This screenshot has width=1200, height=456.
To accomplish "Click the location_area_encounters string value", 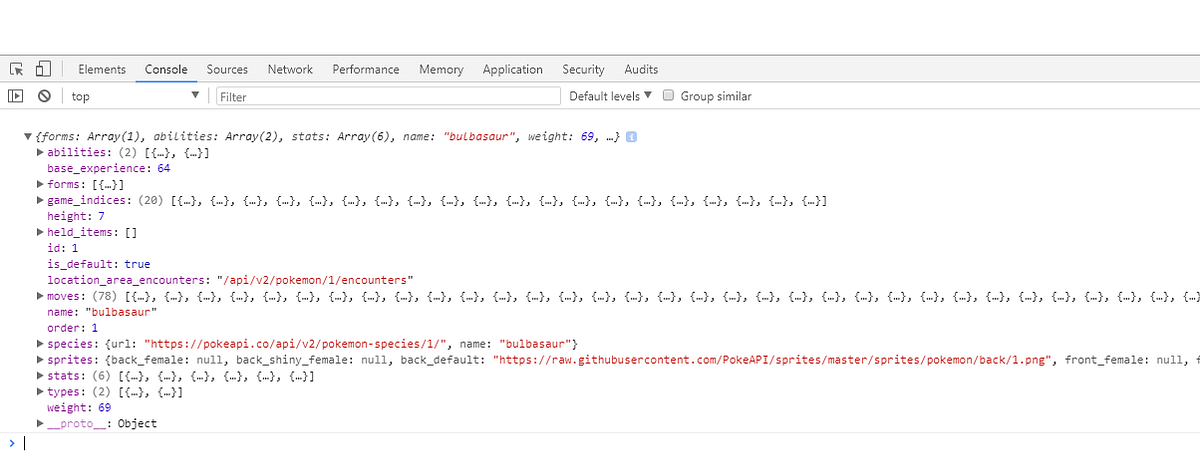I will coord(314,280).
